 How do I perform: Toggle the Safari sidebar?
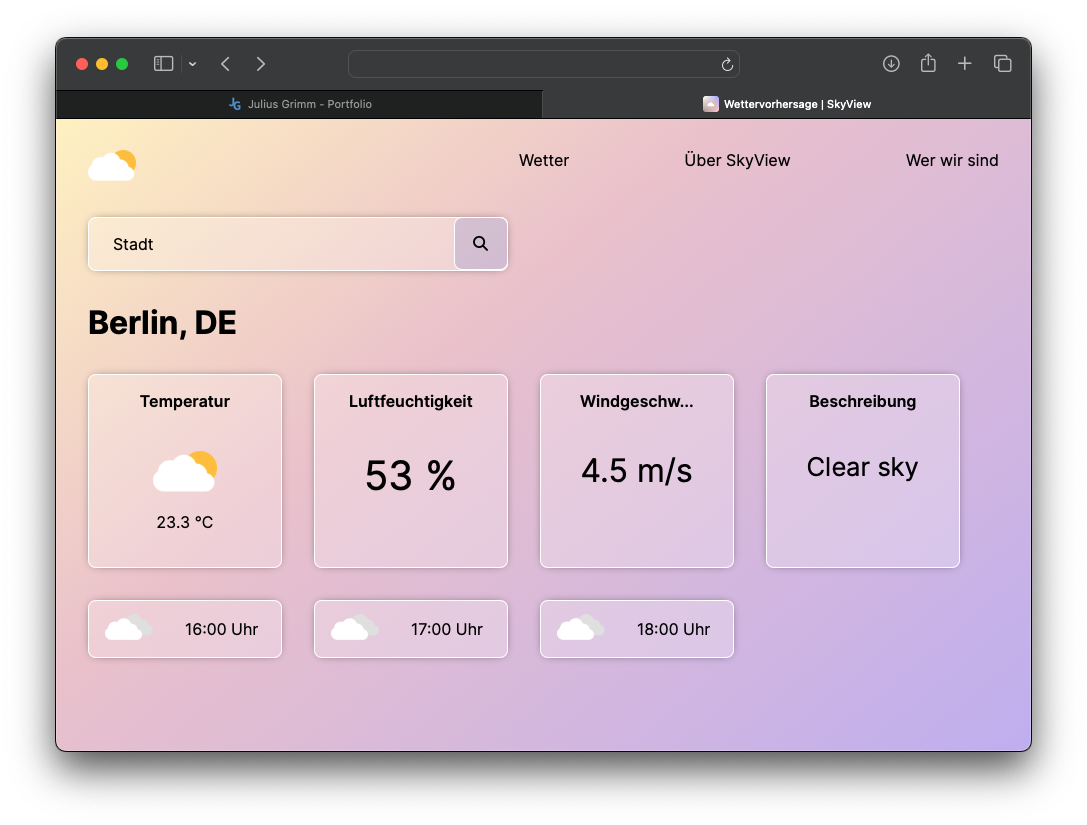click(164, 64)
